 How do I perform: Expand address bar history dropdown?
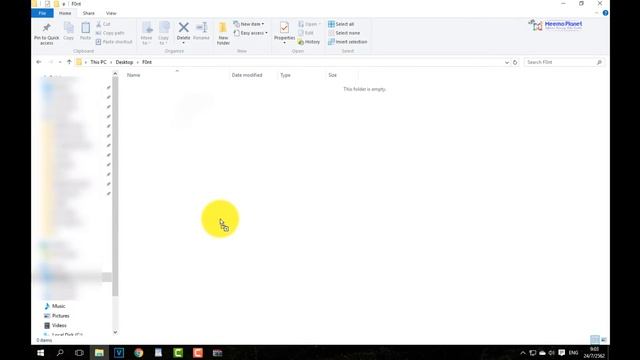pyautogui.click(x=507, y=62)
